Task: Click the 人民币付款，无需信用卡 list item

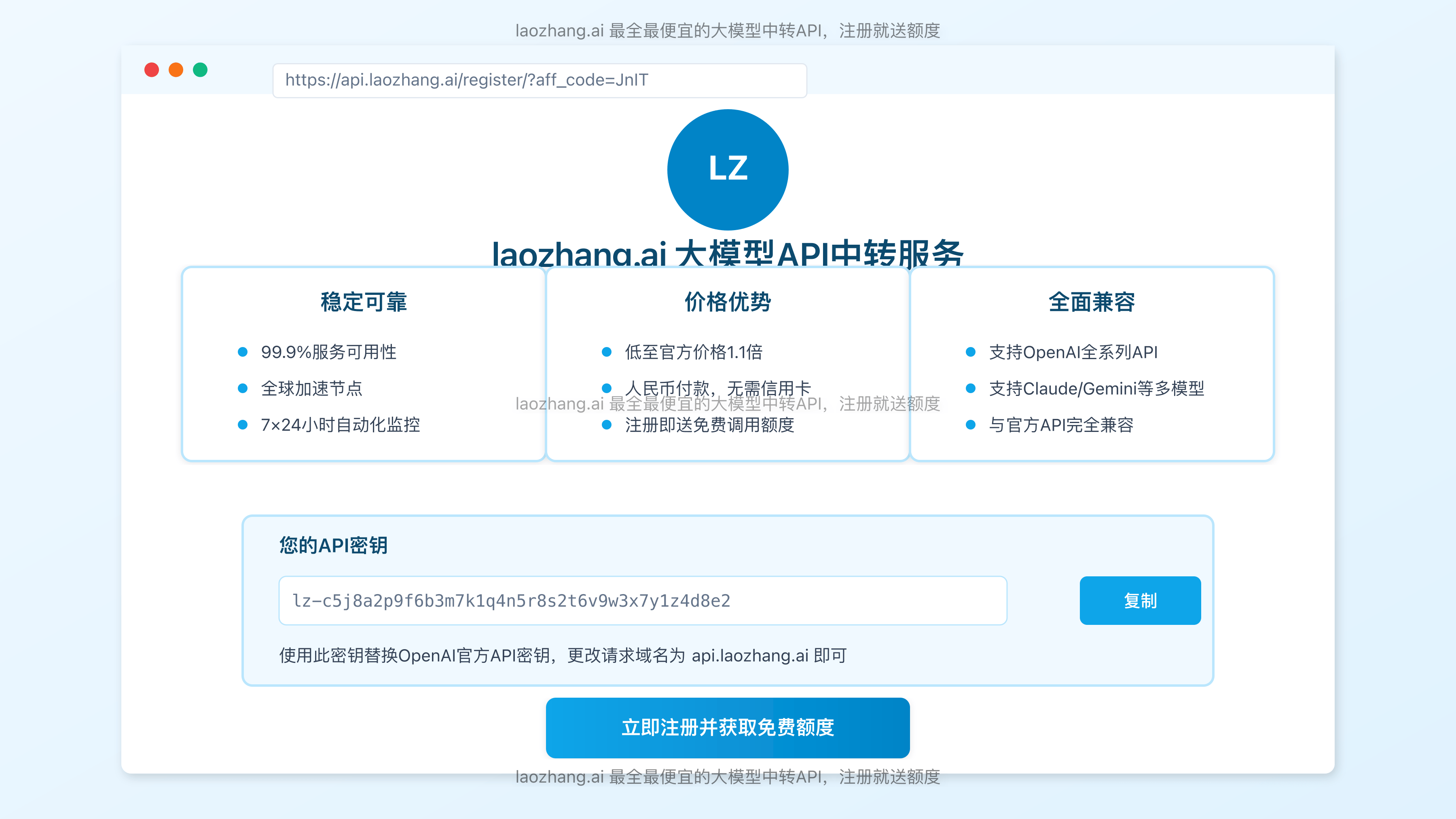Action: pos(718,388)
